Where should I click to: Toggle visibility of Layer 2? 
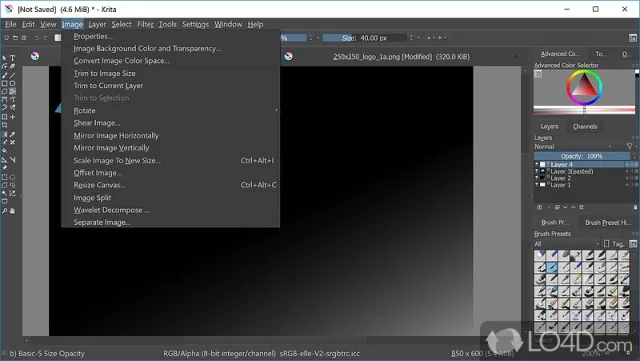537,178
